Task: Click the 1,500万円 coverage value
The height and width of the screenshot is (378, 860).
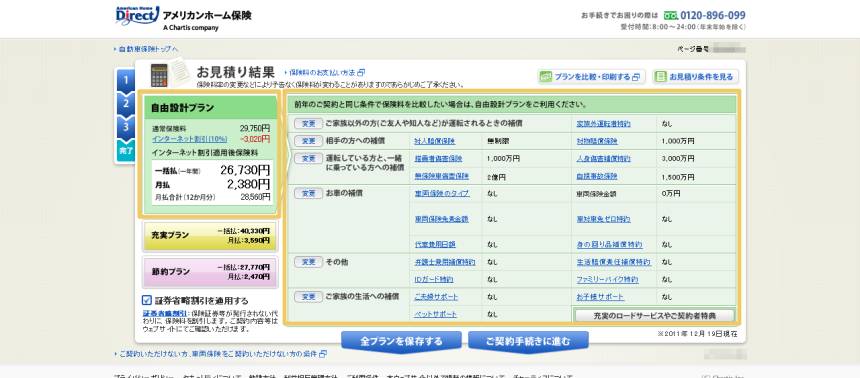Action: (x=677, y=177)
